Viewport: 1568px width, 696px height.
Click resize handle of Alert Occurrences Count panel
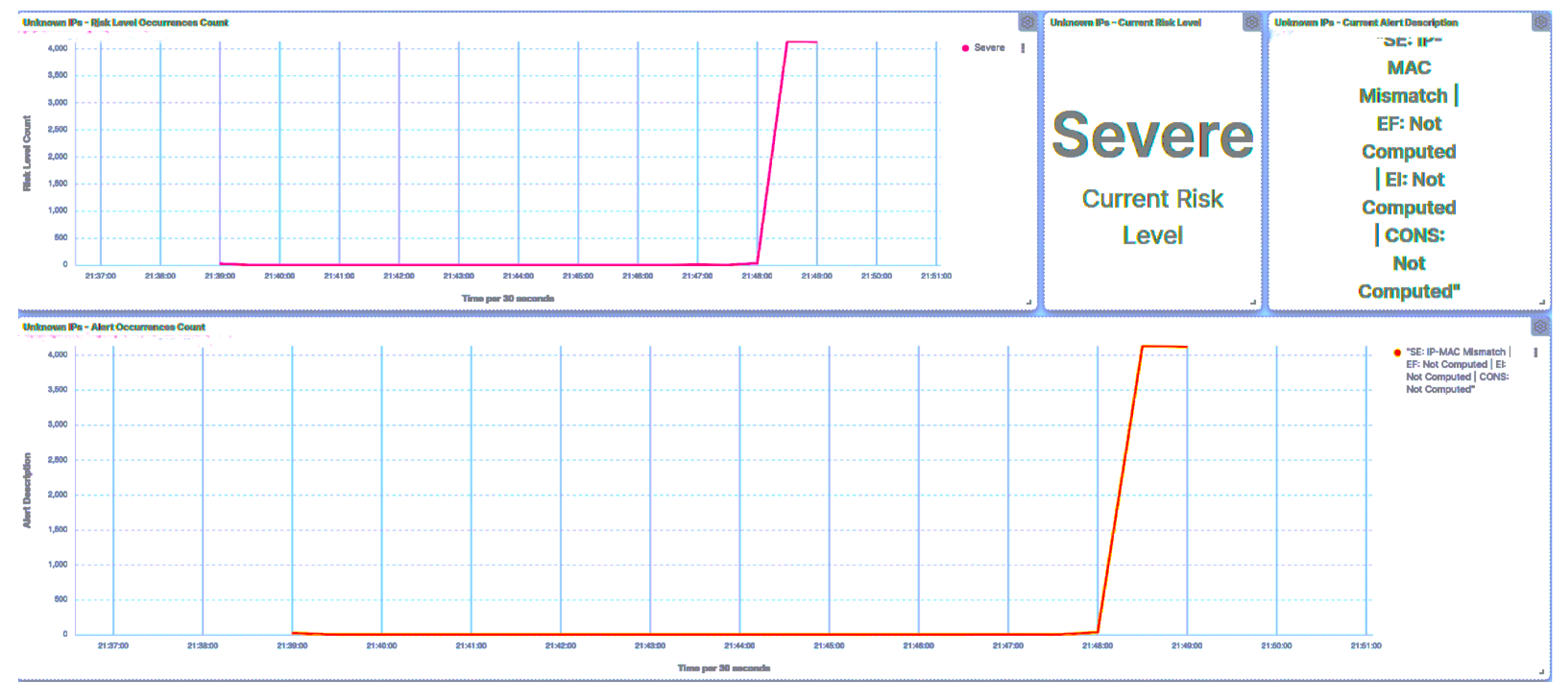pyautogui.click(x=1541, y=671)
